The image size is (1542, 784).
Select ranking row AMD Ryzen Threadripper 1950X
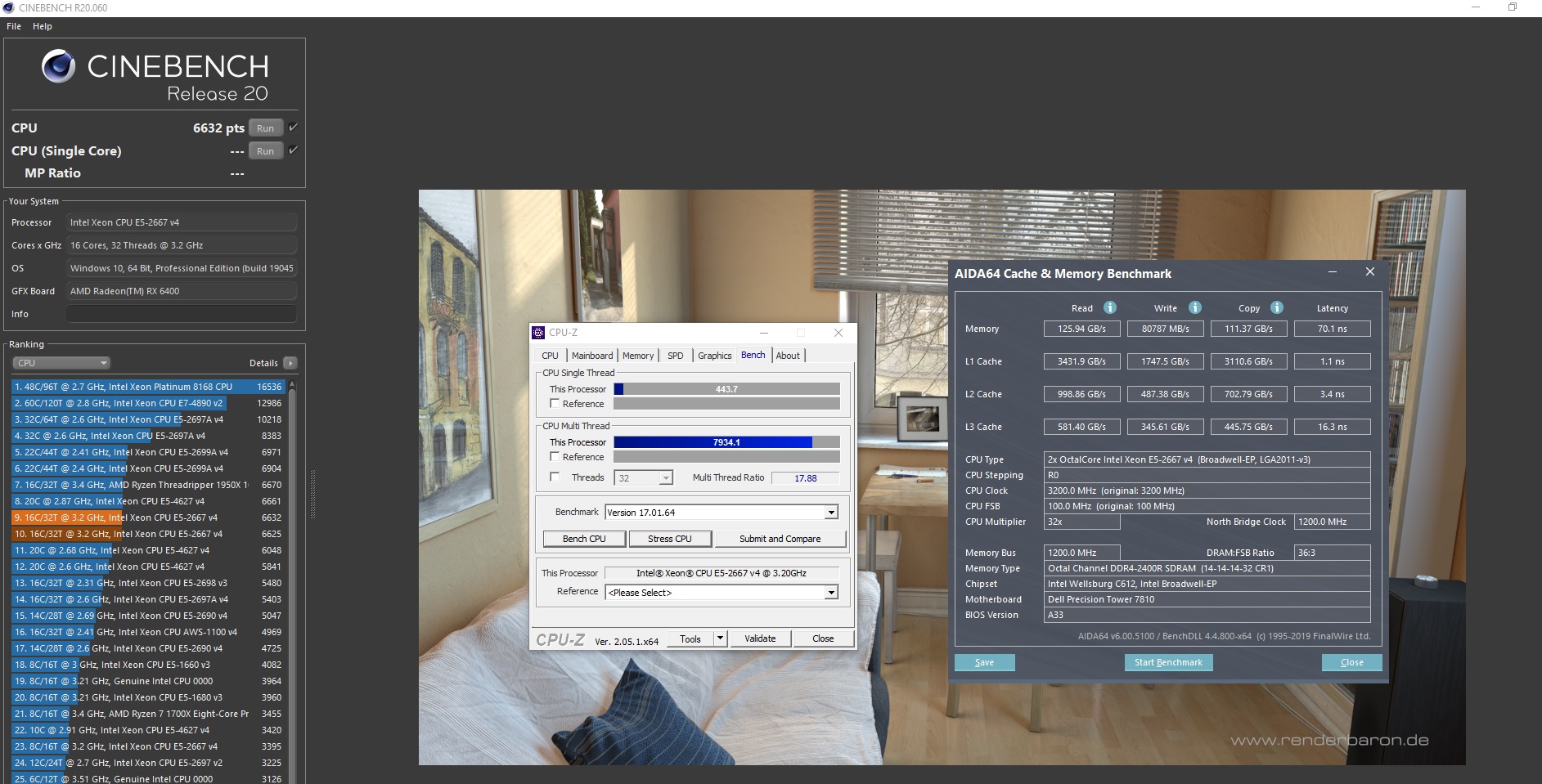coord(148,485)
